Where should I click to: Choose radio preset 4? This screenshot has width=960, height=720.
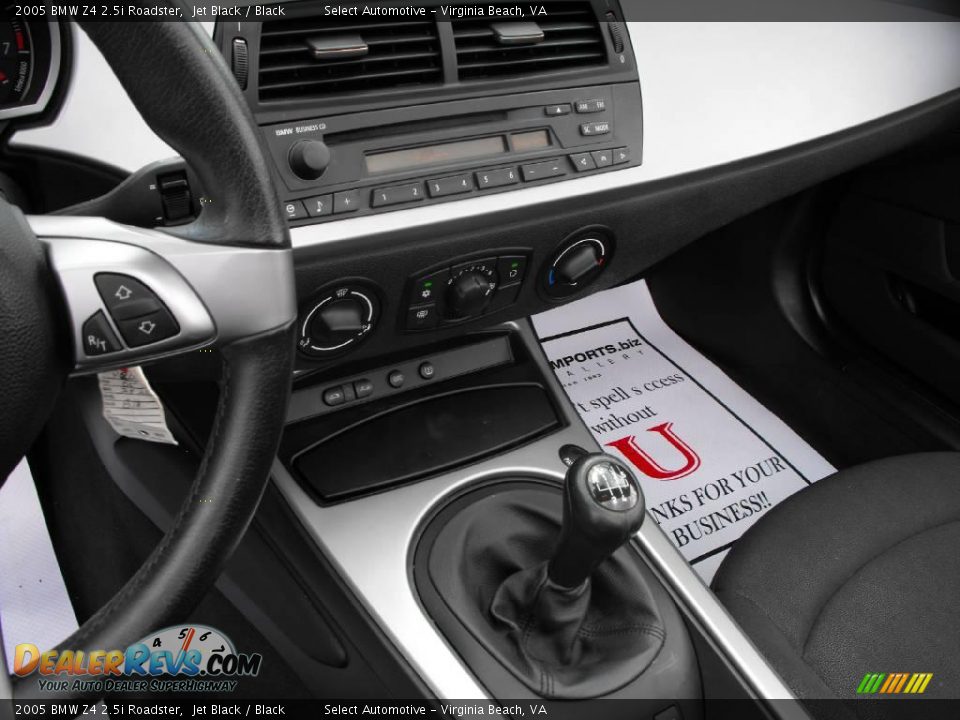point(461,184)
